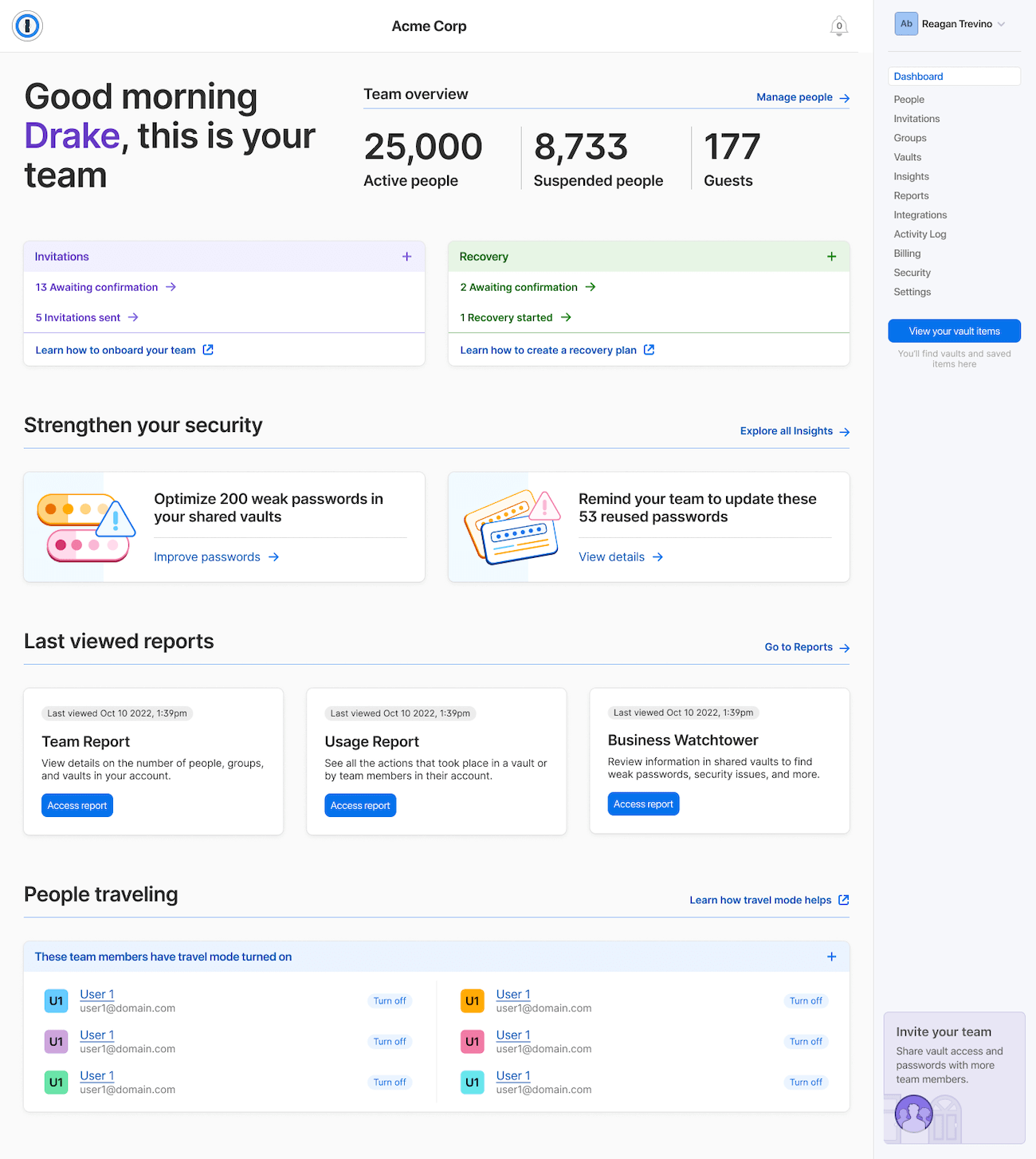Image resolution: width=1036 pixels, height=1159 pixels.
Task: Open Reports from the sidebar navigation
Action: click(911, 195)
